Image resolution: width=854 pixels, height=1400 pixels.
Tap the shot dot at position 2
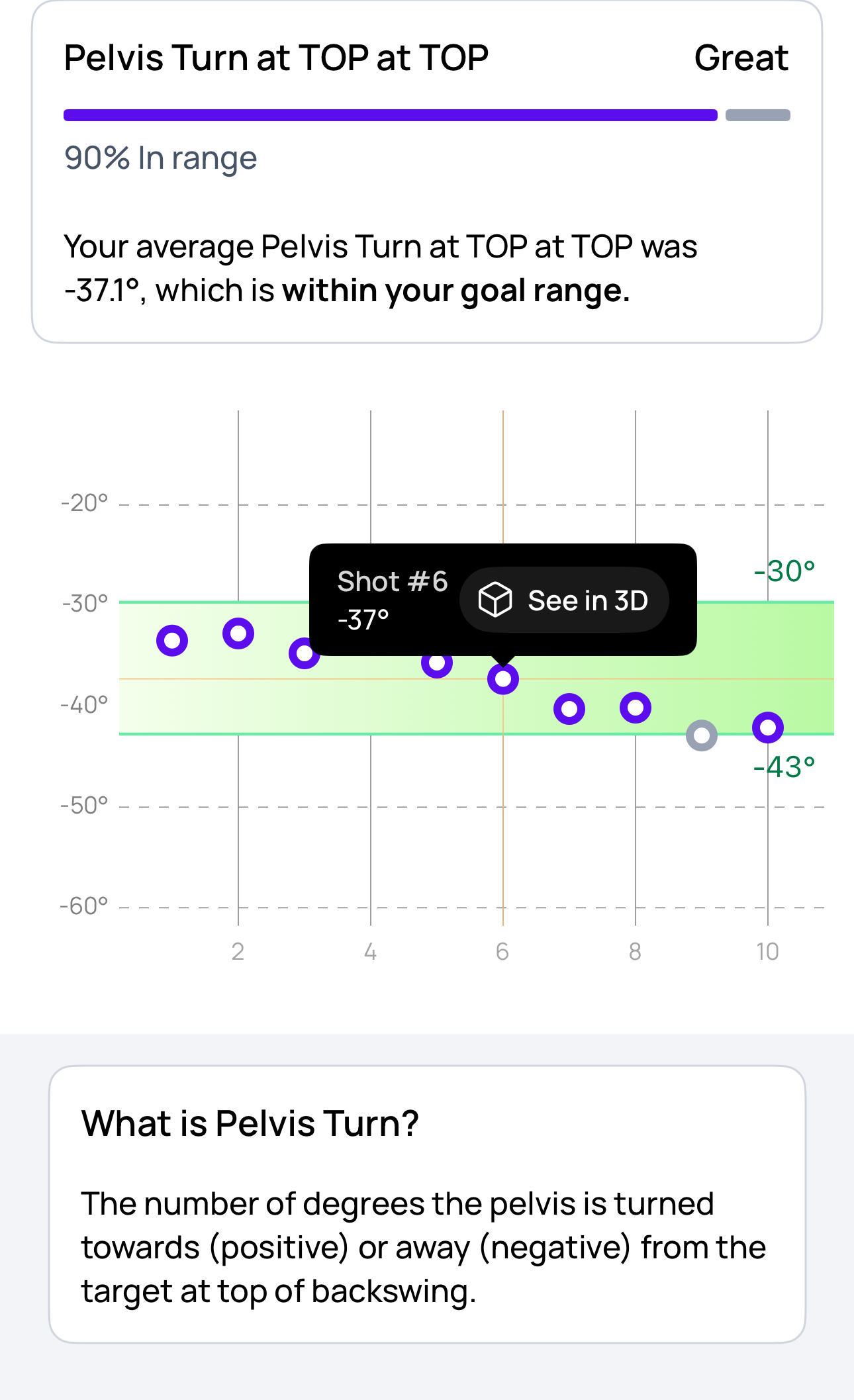pos(238,633)
